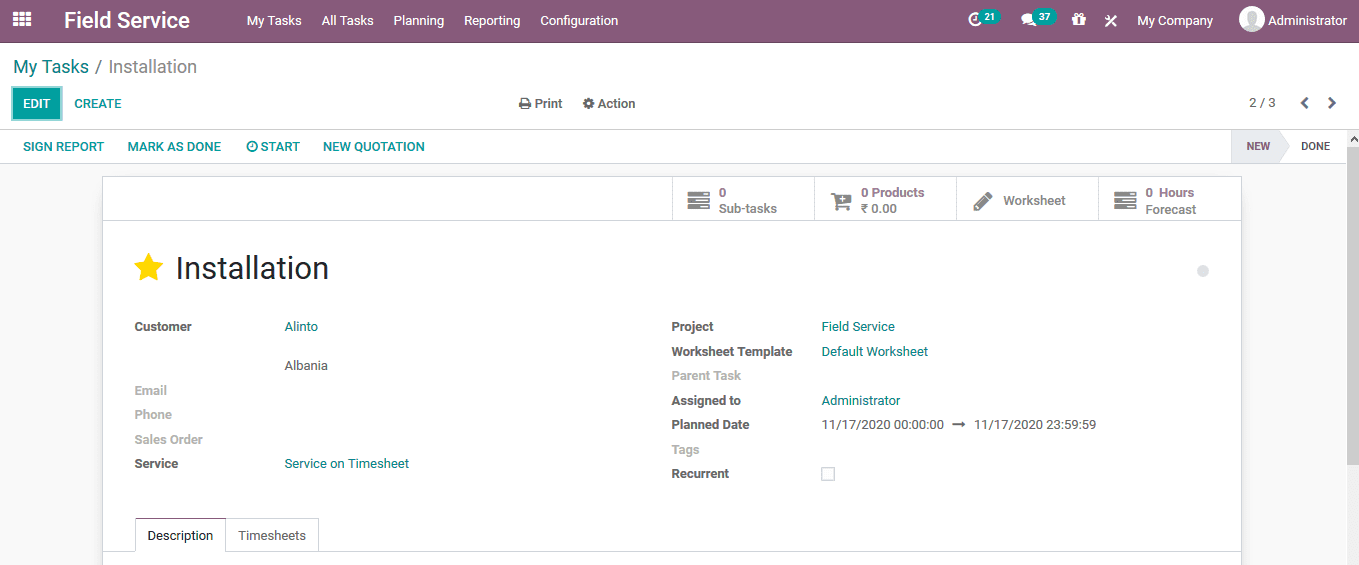Click the EDIT button

37,104
